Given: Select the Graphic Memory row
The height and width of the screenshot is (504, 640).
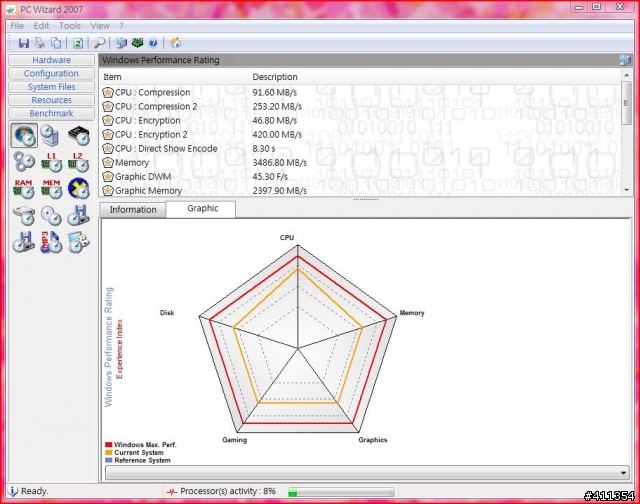Looking at the screenshot, I should 360,191.
